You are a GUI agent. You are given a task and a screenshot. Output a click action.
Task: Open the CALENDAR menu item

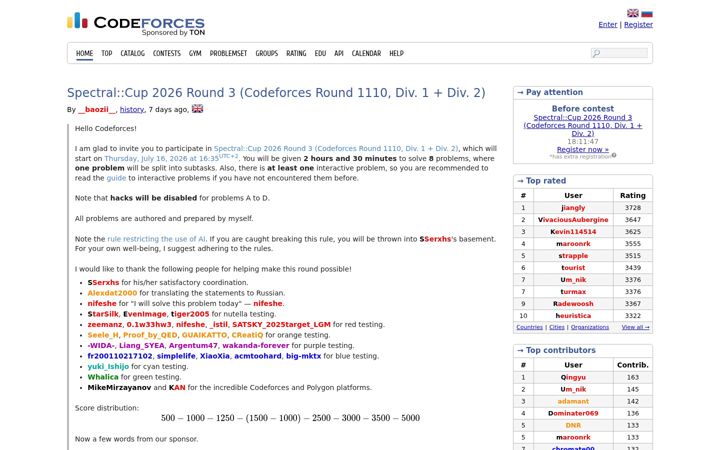(x=366, y=53)
